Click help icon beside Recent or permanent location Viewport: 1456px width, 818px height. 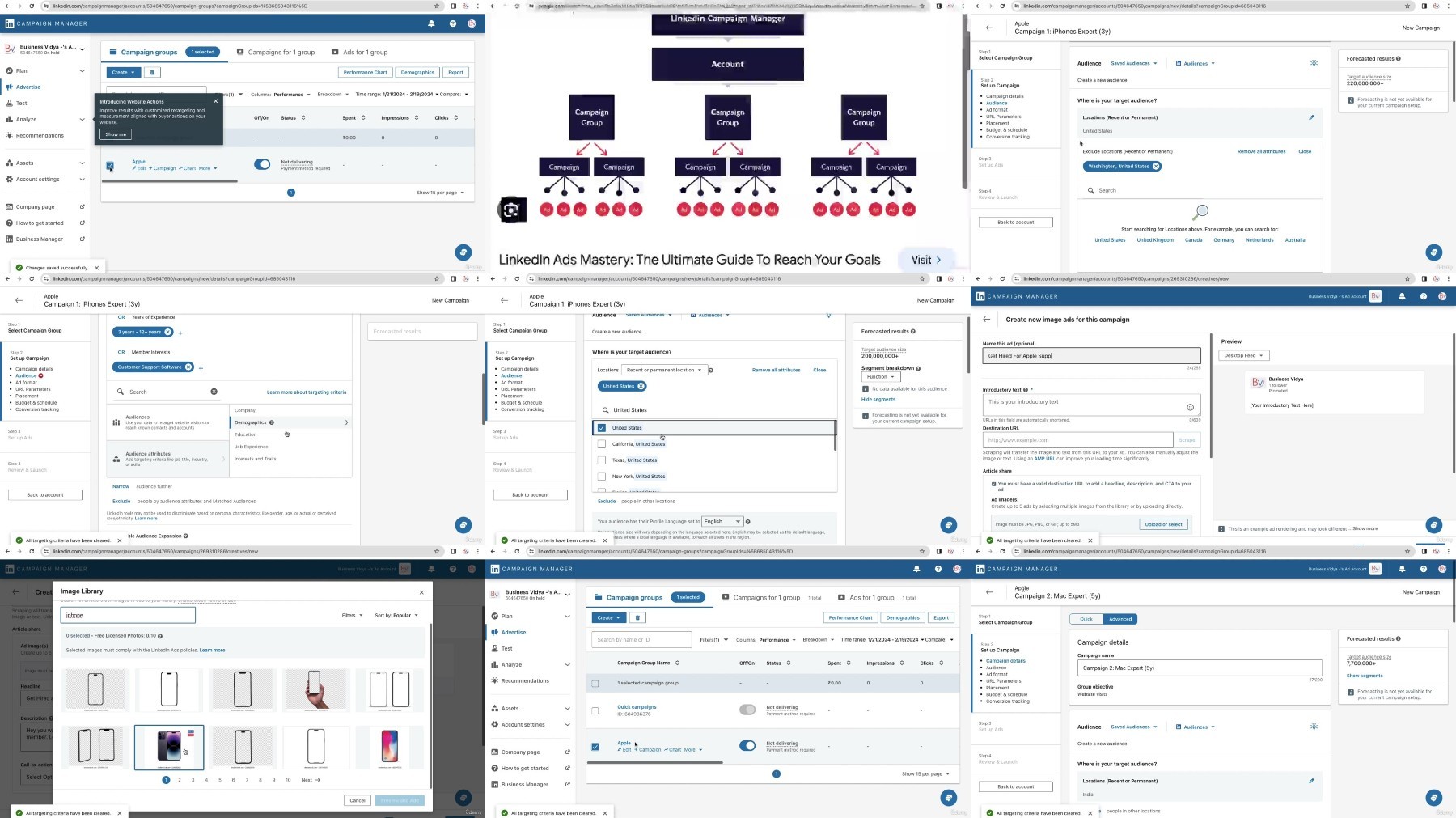(x=711, y=370)
